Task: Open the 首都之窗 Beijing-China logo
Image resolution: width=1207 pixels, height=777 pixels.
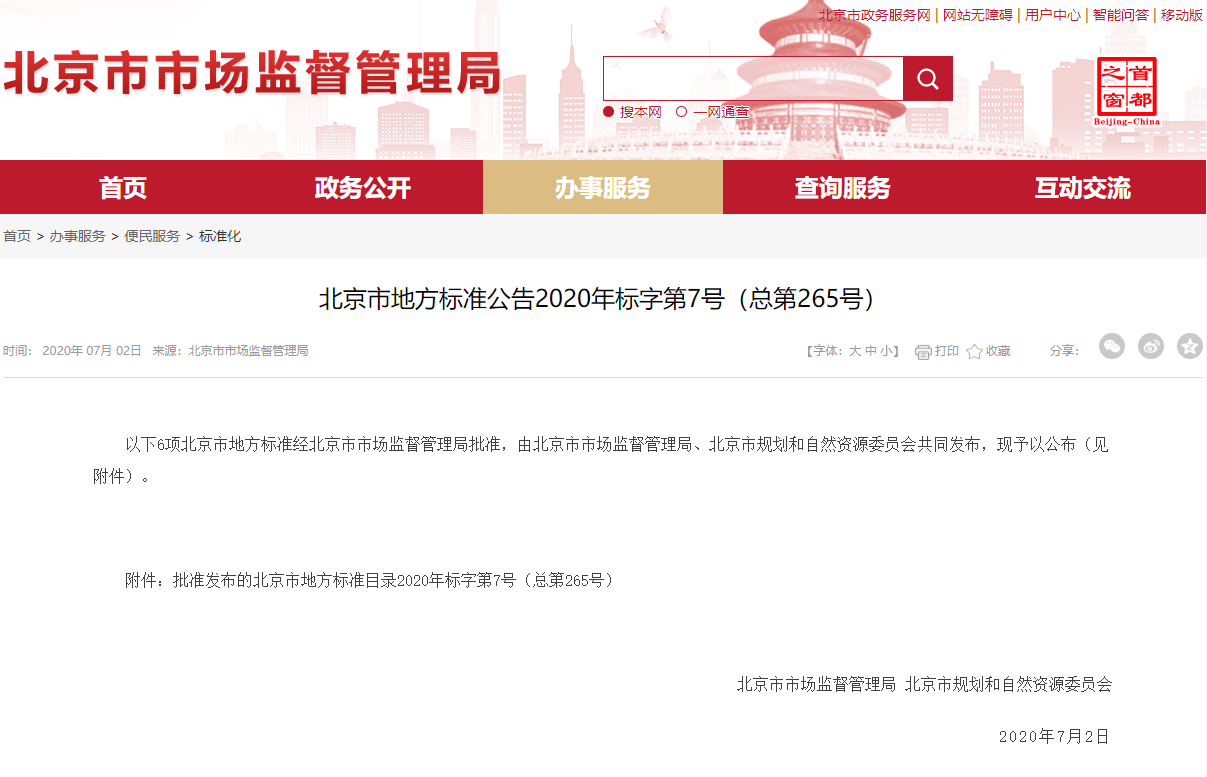Action: click(1127, 91)
